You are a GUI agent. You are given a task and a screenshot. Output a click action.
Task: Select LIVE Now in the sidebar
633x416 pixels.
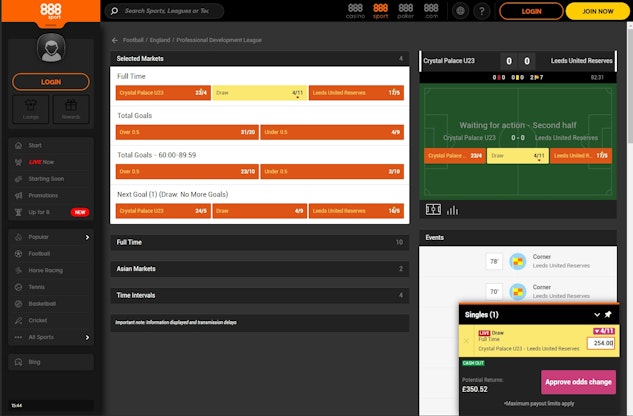(x=42, y=161)
